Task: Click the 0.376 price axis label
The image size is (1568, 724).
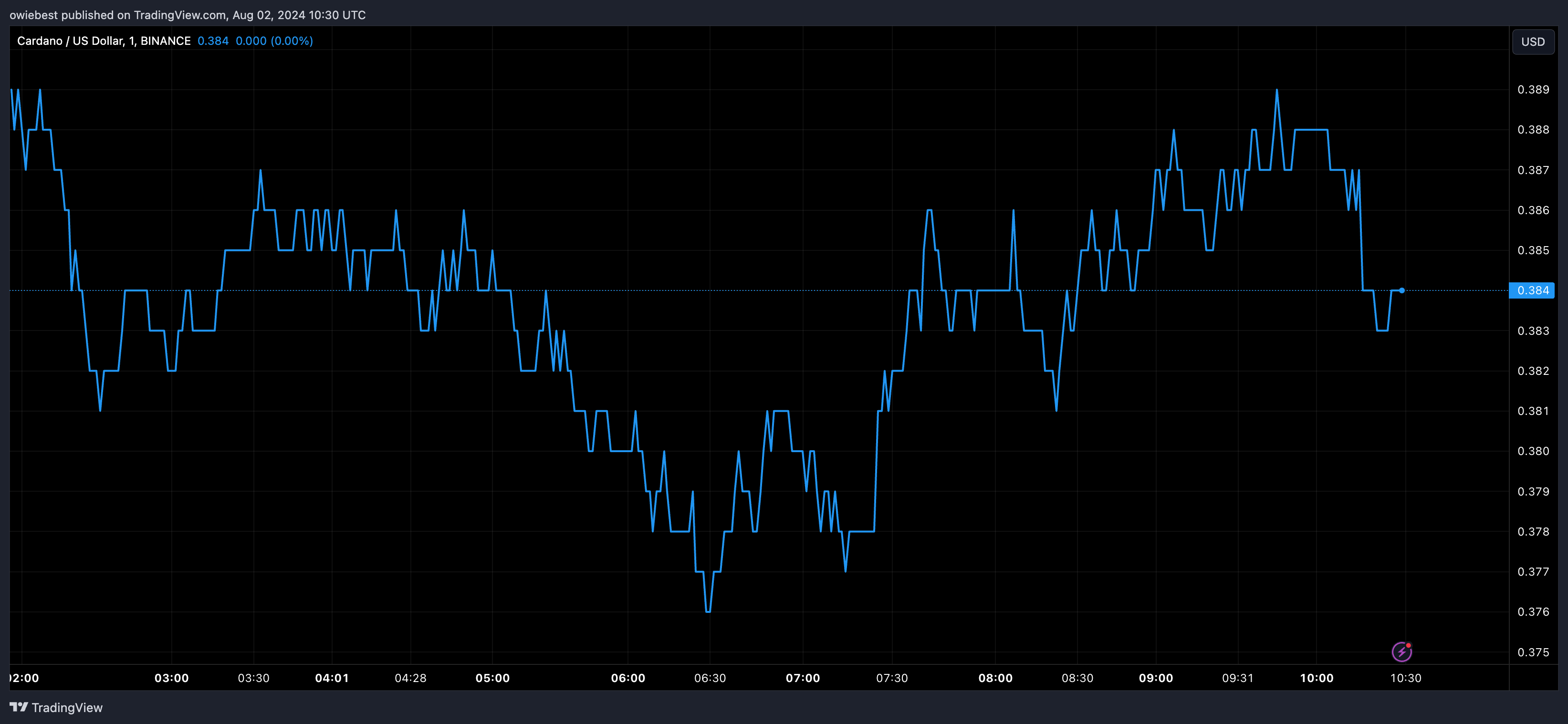Action: tap(1533, 611)
